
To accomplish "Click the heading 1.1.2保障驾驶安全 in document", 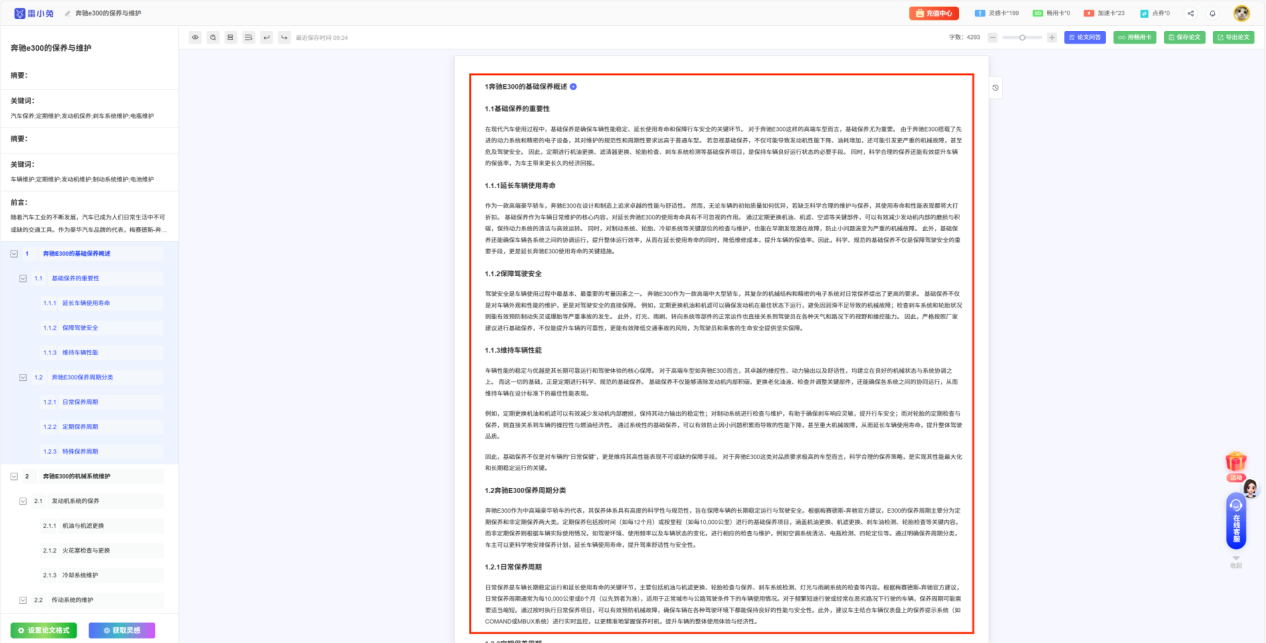I will tap(513, 273).
